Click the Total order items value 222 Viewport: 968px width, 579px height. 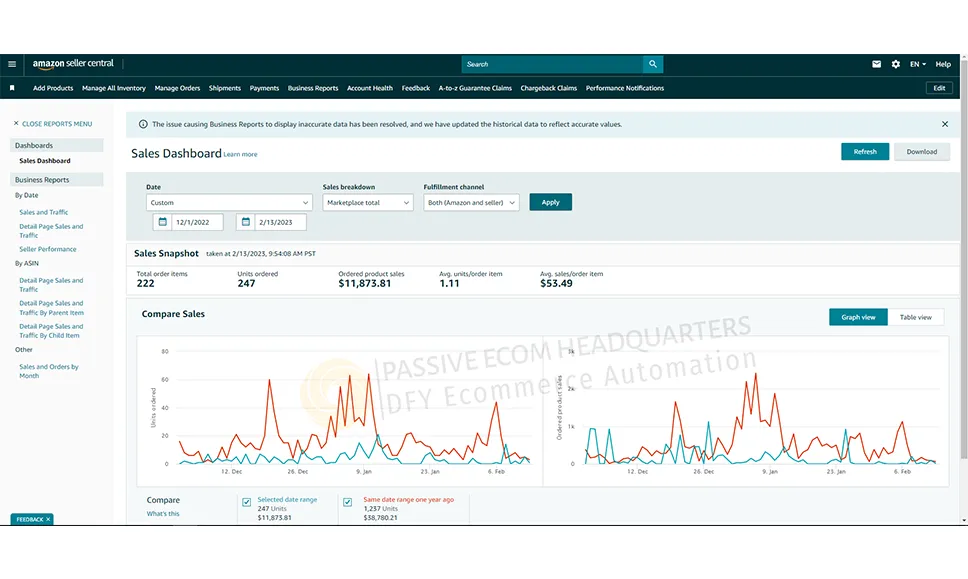146,284
